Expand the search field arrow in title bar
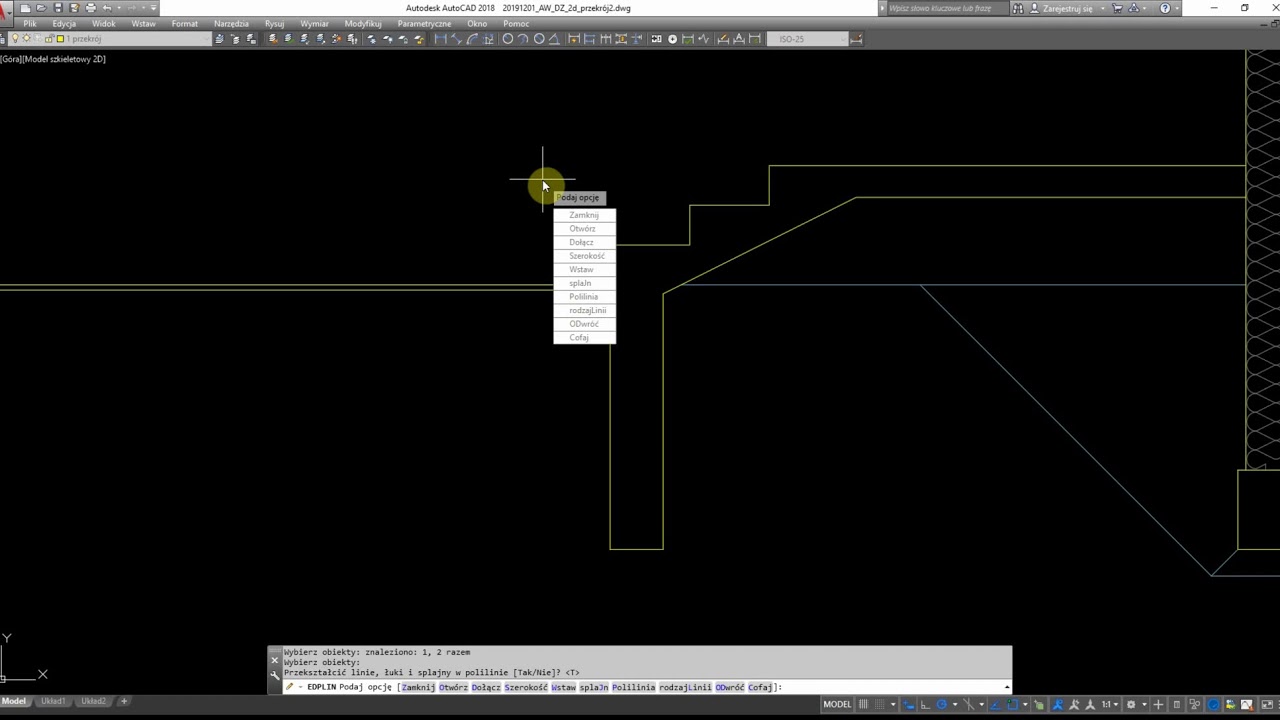The image size is (1280, 720). 883,8
